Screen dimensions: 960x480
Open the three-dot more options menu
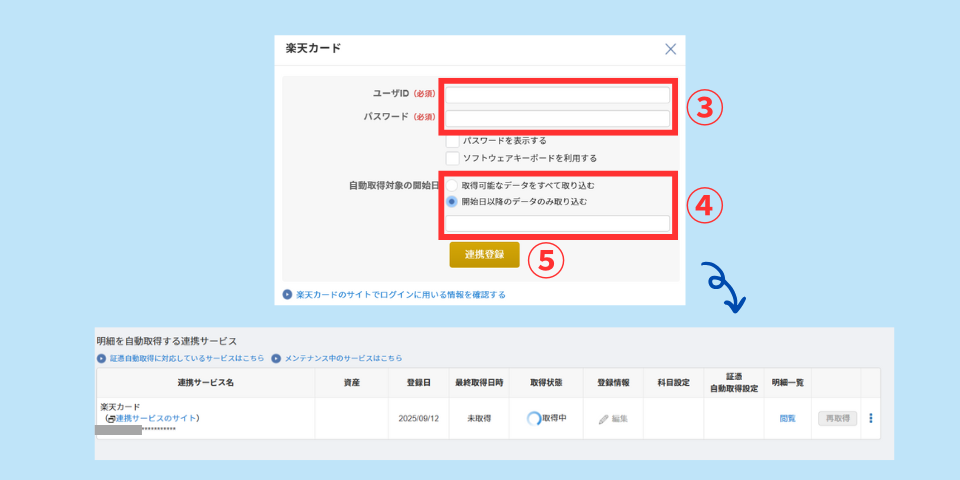870,418
